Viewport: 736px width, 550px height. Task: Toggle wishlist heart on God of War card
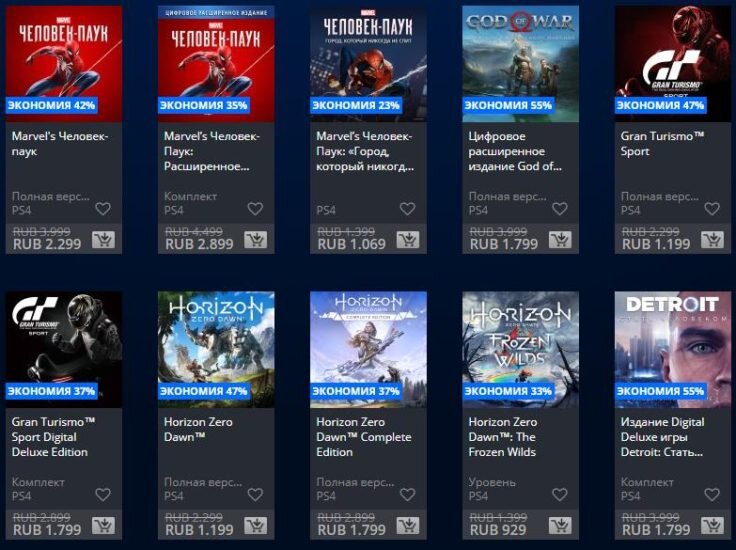[x=560, y=209]
